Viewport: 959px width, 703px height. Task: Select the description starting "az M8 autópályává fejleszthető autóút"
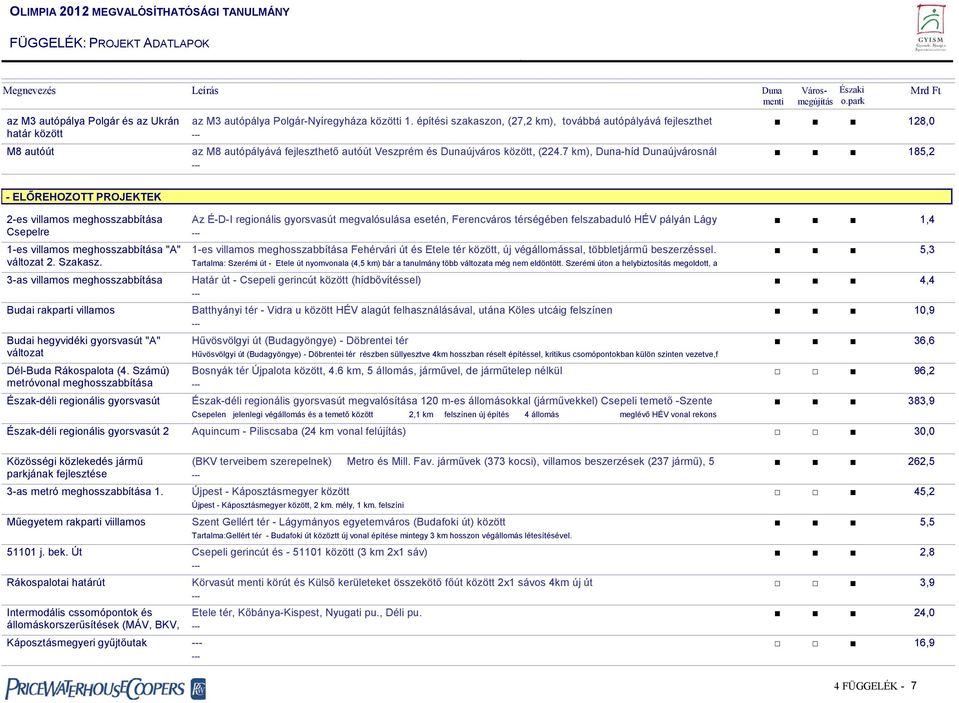pos(454,151)
